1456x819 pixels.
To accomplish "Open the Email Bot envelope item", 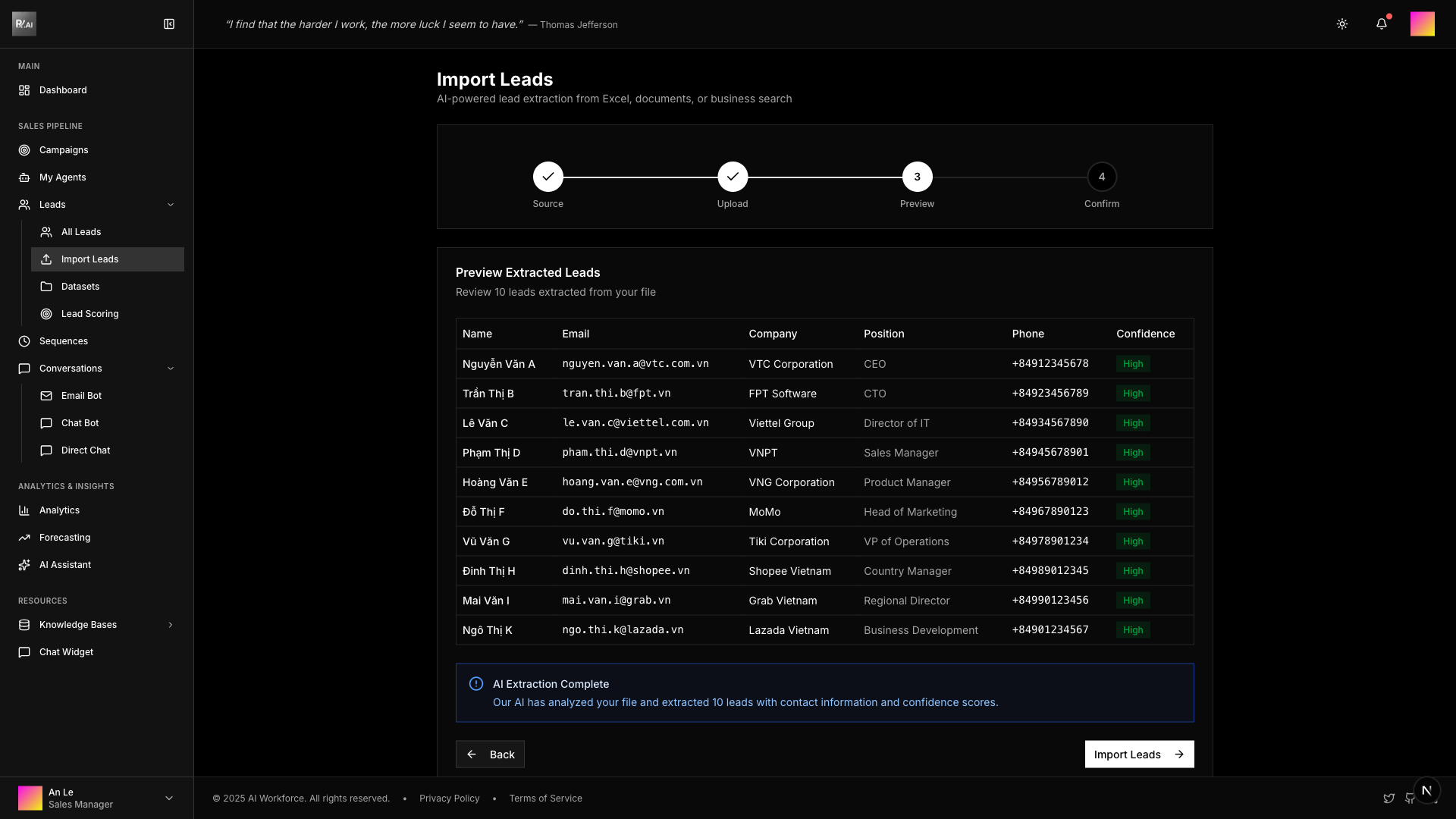I will [81, 396].
